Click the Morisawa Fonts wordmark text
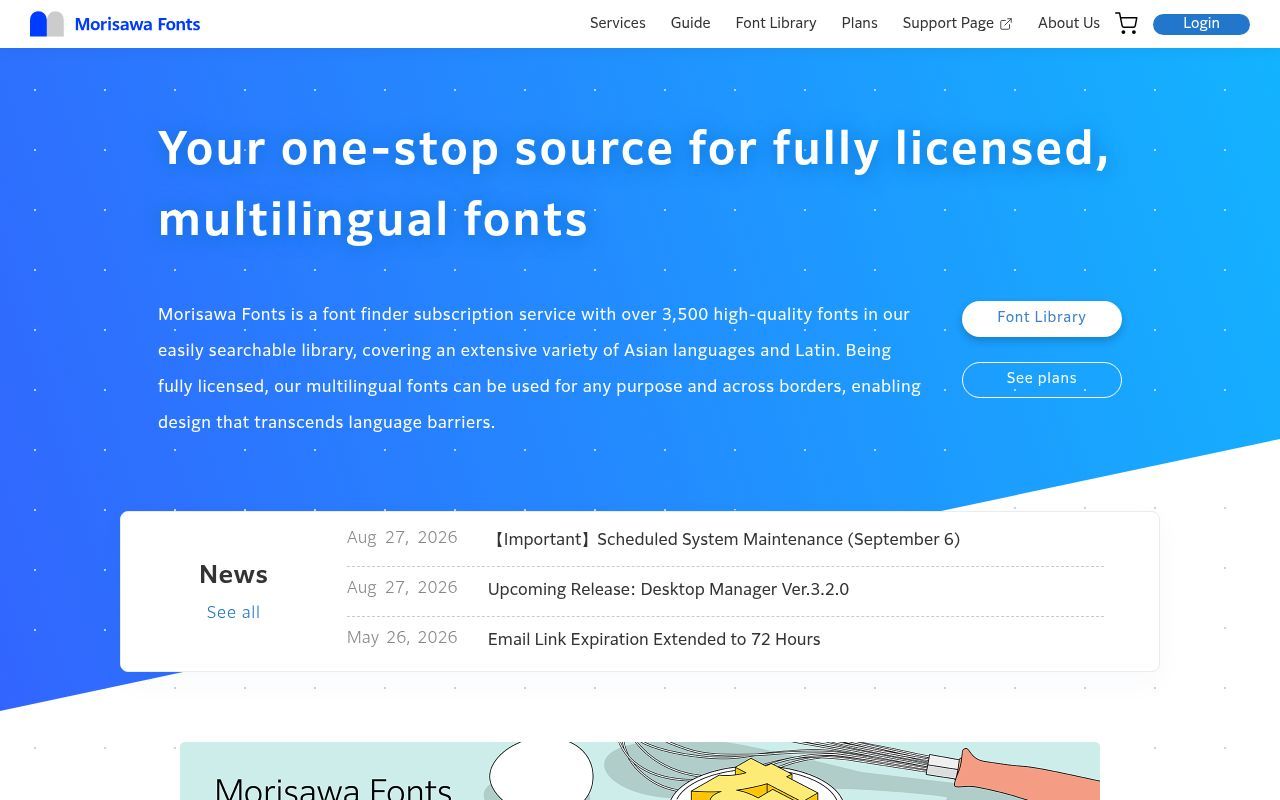Image resolution: width=1280 pixels, height=800 pixels. tap(137, 24)
